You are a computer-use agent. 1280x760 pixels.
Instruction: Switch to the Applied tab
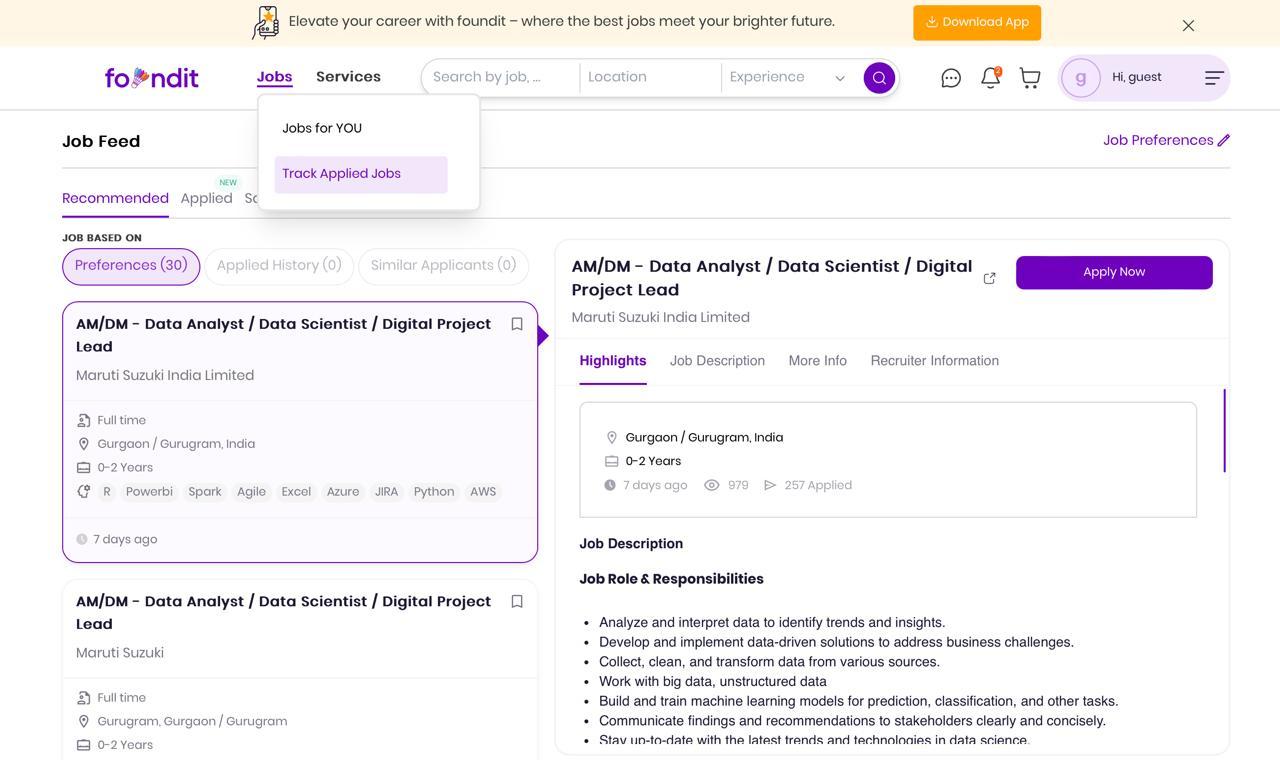click(x=206, y=198)
